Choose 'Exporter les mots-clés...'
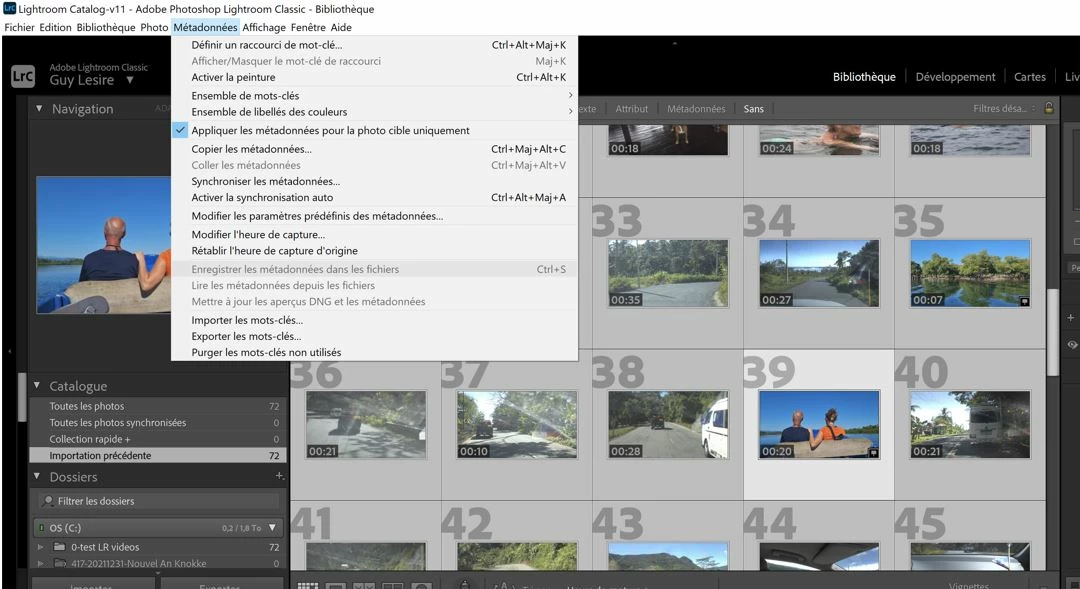The image size is (1080, 589). [374, 336]
